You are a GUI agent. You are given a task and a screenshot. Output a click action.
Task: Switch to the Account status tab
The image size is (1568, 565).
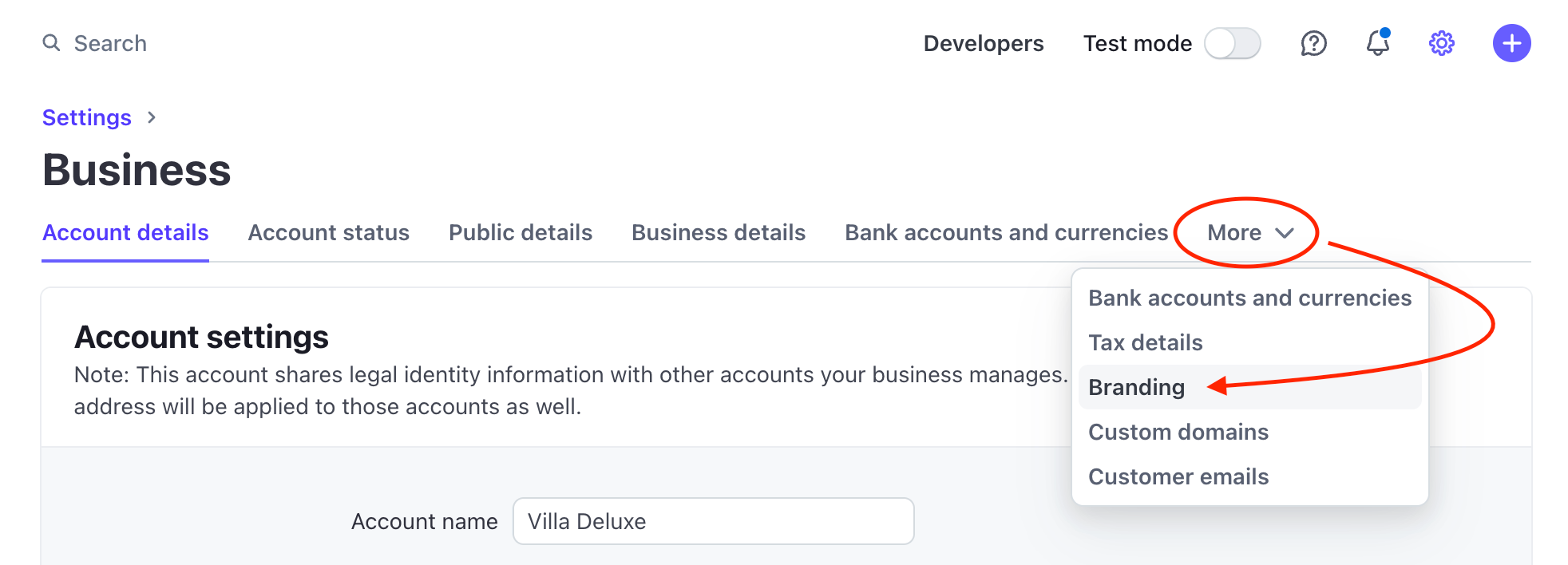tap(328, 232)
